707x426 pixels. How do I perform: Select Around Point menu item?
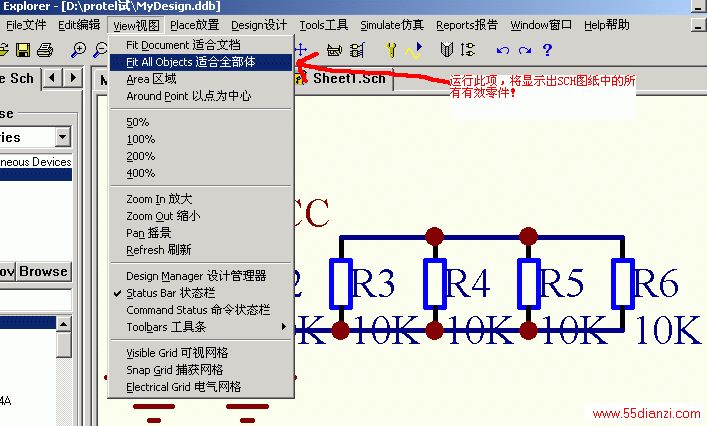201,96
